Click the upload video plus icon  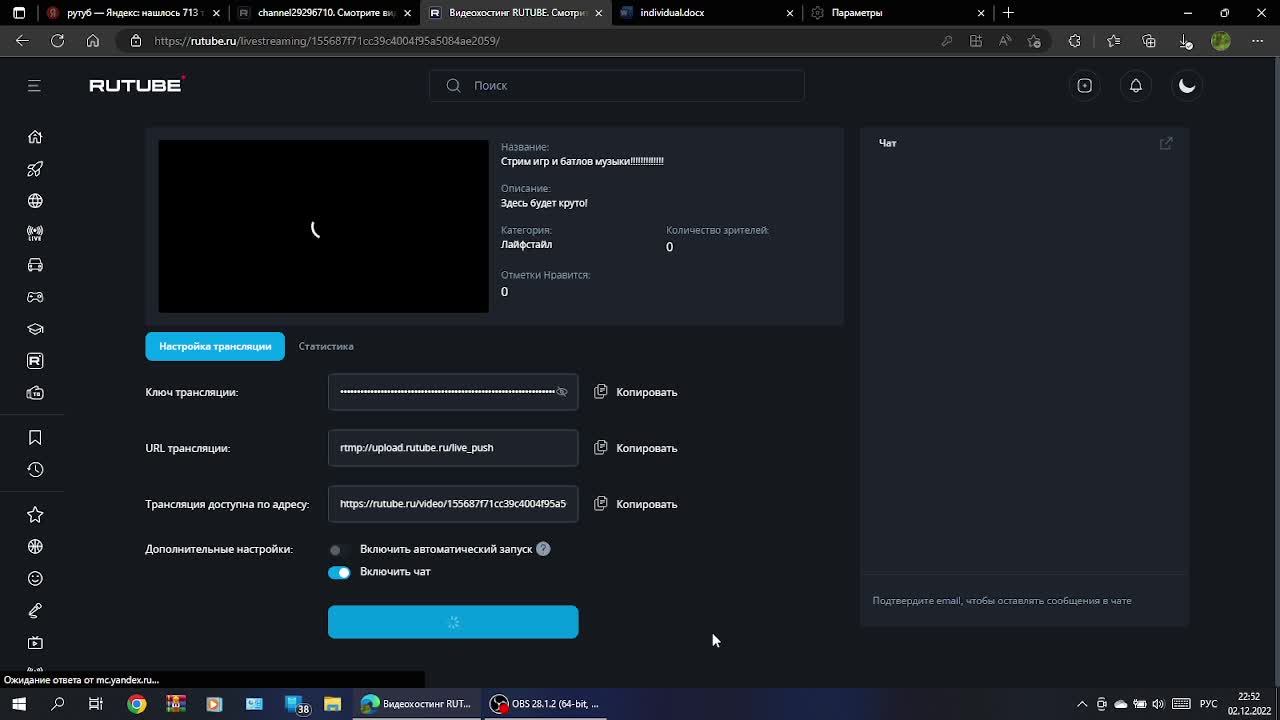pos(1084,86)
